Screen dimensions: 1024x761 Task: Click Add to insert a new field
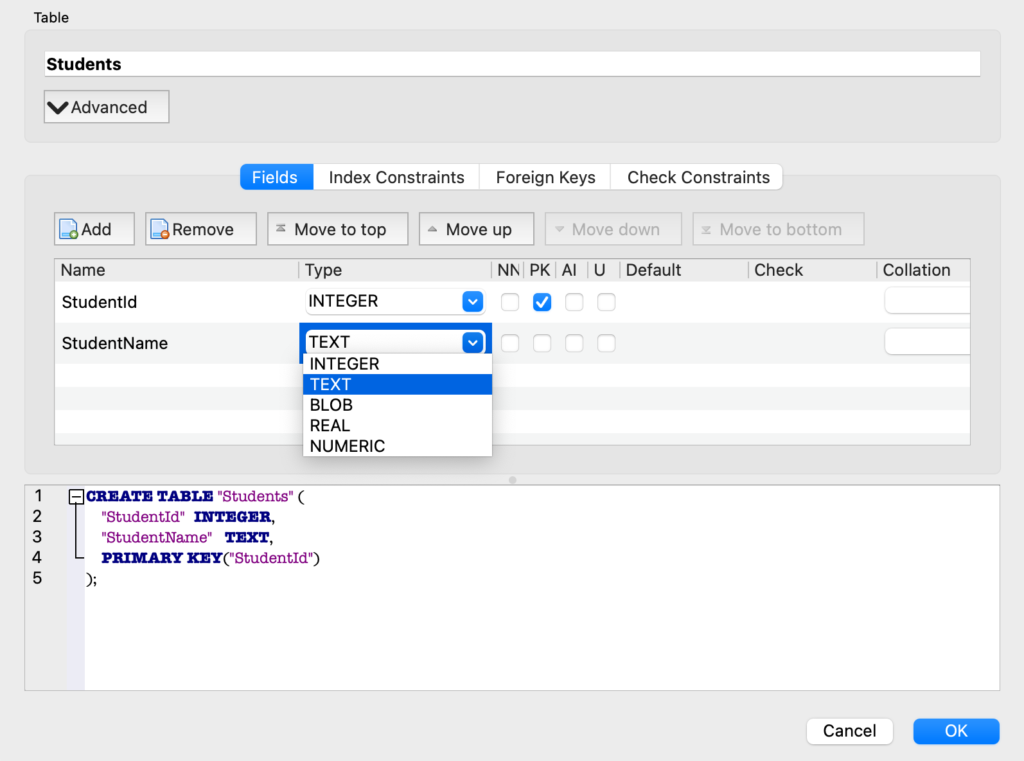tap(93, 228)
